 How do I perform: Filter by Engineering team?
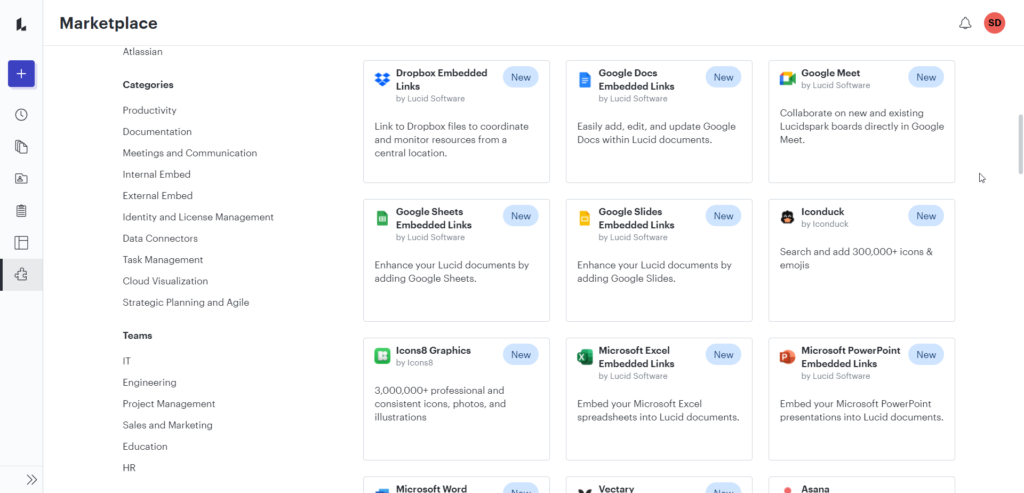click(x=150, y=383)
